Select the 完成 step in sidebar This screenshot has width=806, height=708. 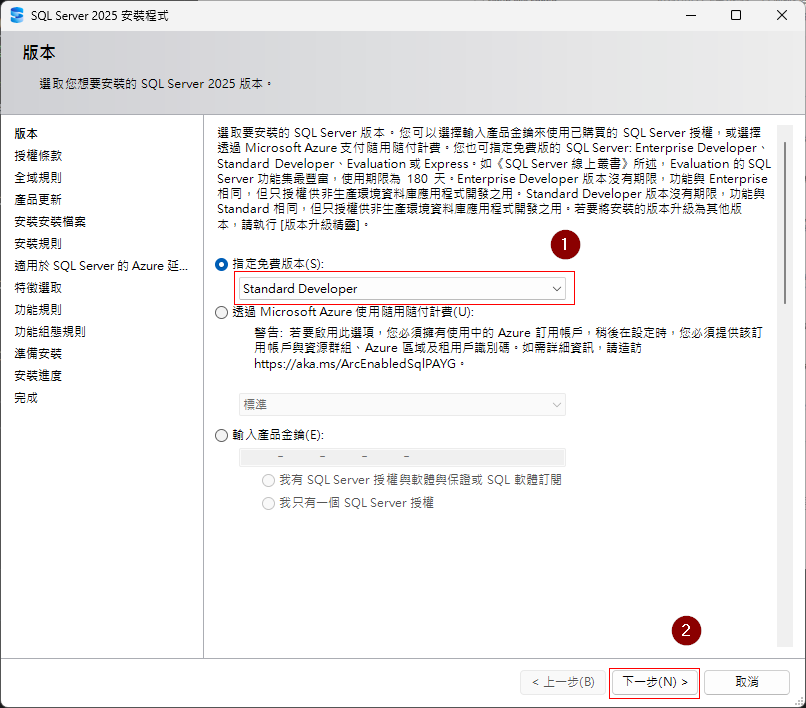(26, 398)
